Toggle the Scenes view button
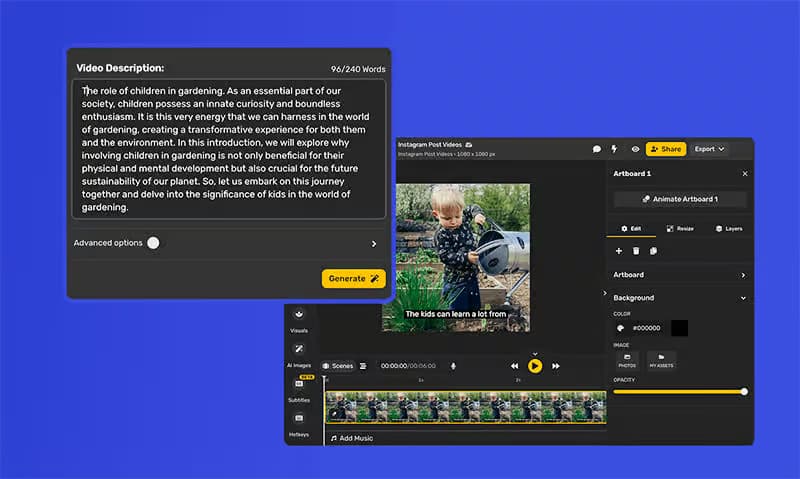The height and width of the screenshot is (479, 800). point(337,366)
